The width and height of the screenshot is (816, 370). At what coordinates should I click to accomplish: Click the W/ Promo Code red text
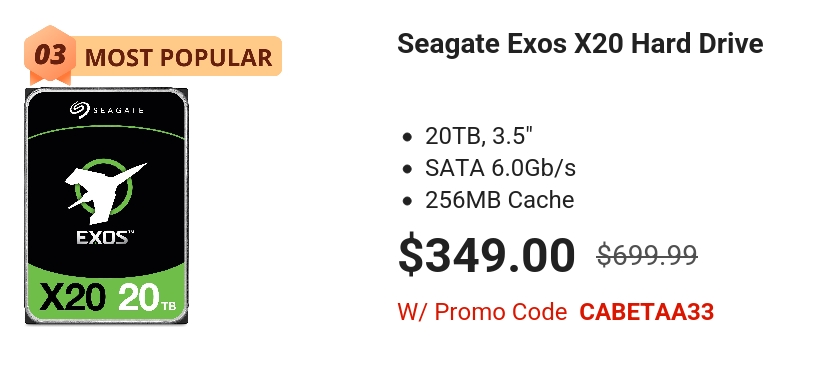tap(482, 312)
